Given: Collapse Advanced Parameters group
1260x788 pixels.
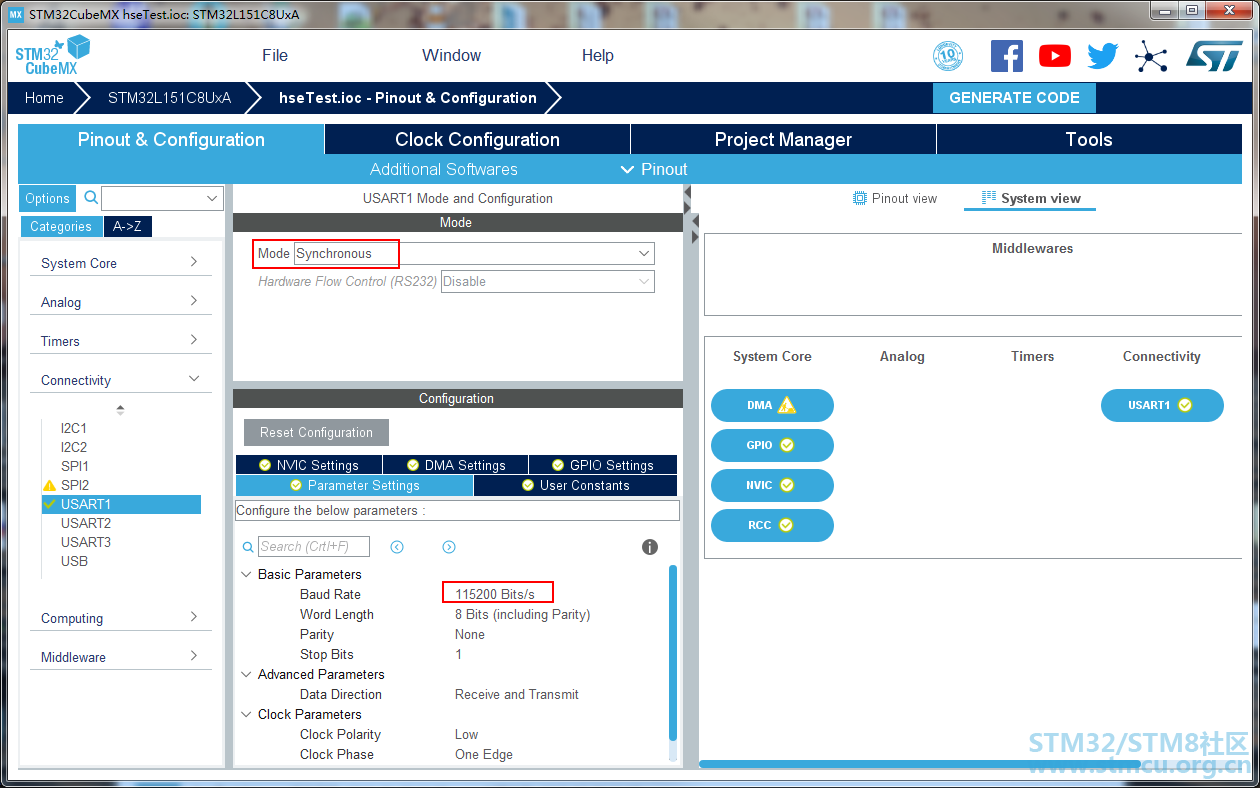Looking at the screenshot, I should click(x=246, y=674).
